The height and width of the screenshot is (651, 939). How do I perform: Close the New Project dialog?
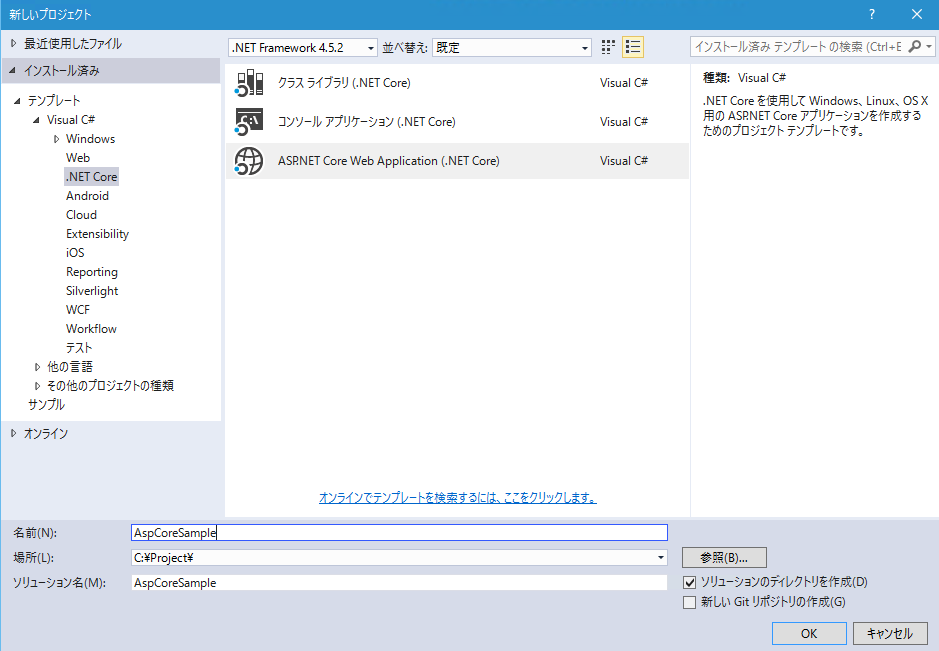coord(917,14)
